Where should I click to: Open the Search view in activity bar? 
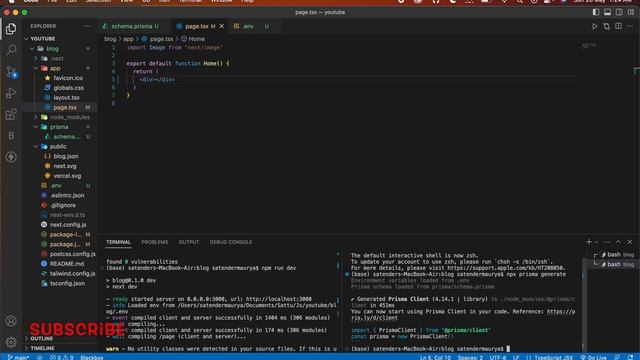[11, 50]
